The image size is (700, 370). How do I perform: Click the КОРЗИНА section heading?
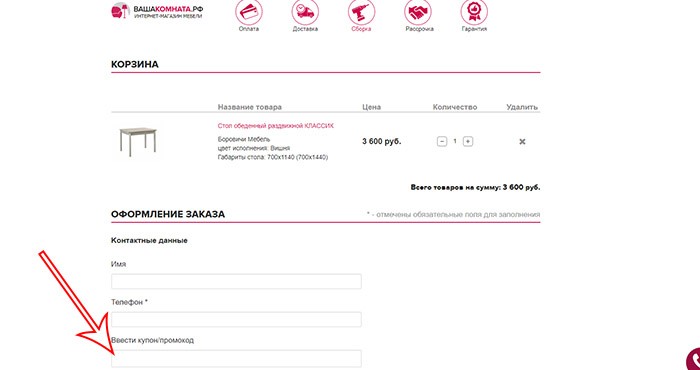pyautogui.click(x=135, y=64)
